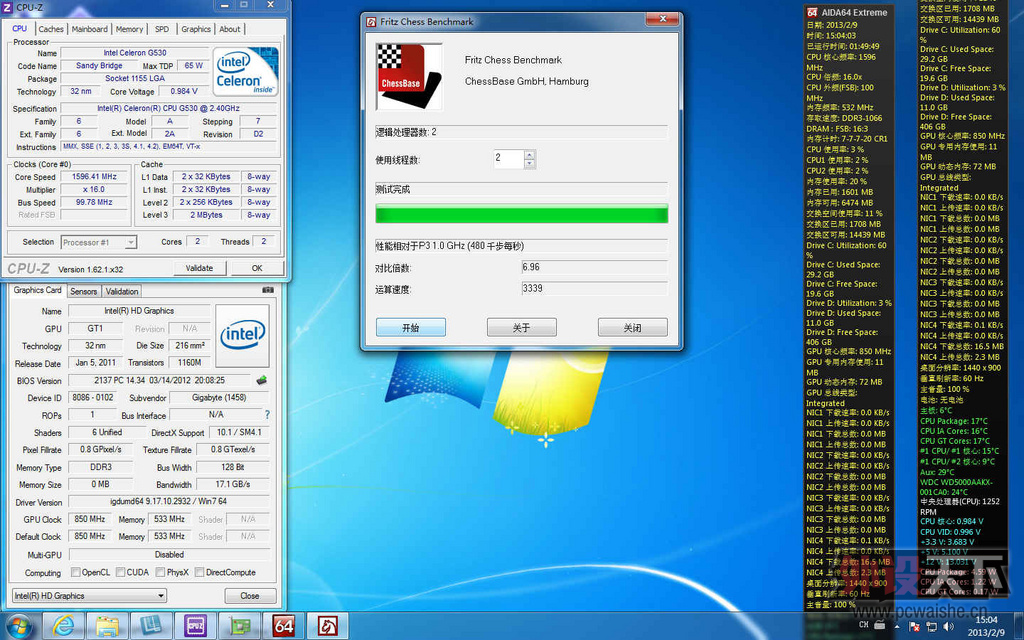Click the Validate button in CPU-Z

(x=199, y=268)
